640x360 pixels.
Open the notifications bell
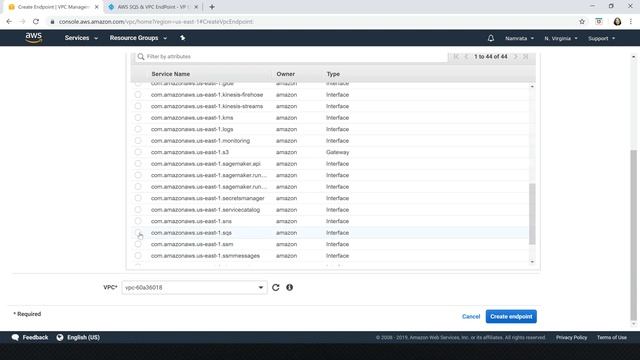[491, 38]
